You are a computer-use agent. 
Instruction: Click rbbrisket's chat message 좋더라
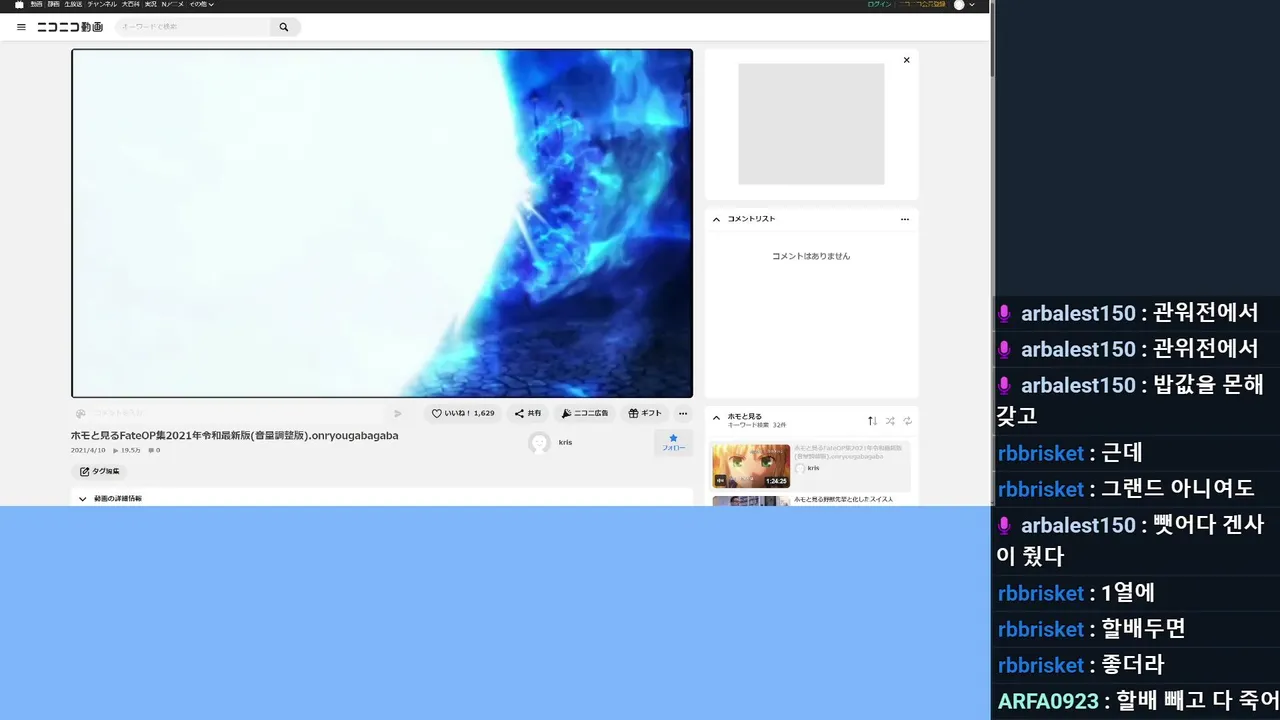1132,665
